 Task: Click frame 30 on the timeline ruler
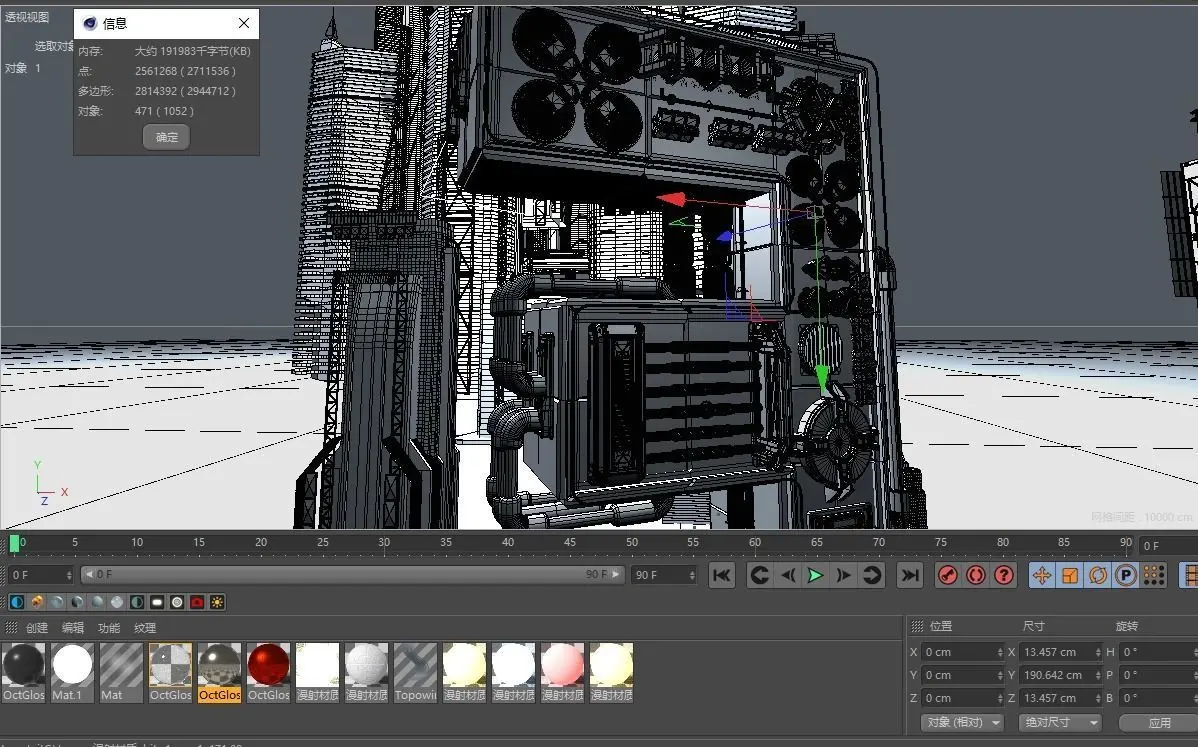(x=384, y=542)
